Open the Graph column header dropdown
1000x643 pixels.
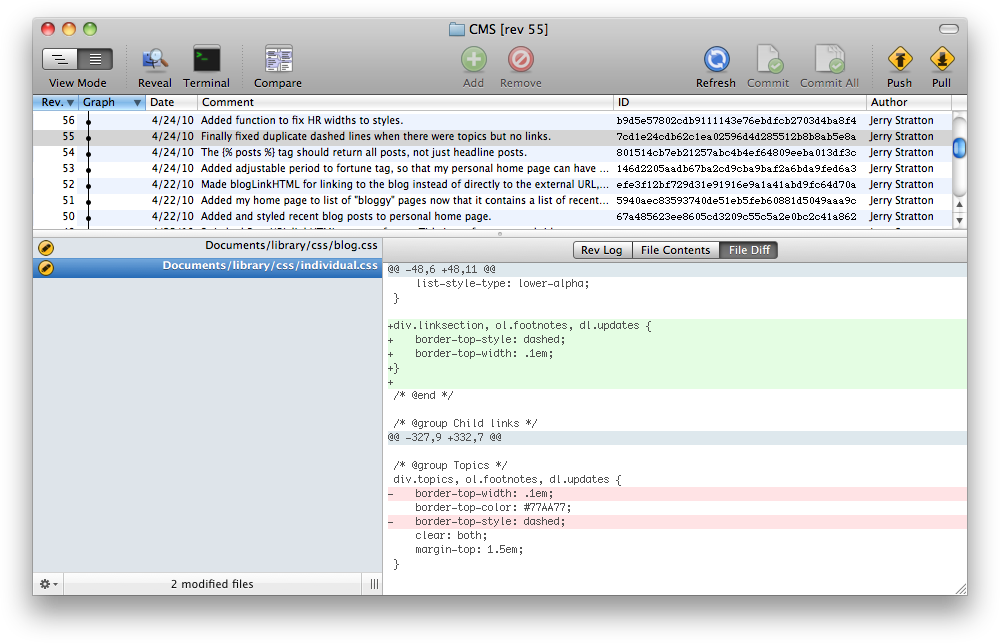click(x=137, y=102)
